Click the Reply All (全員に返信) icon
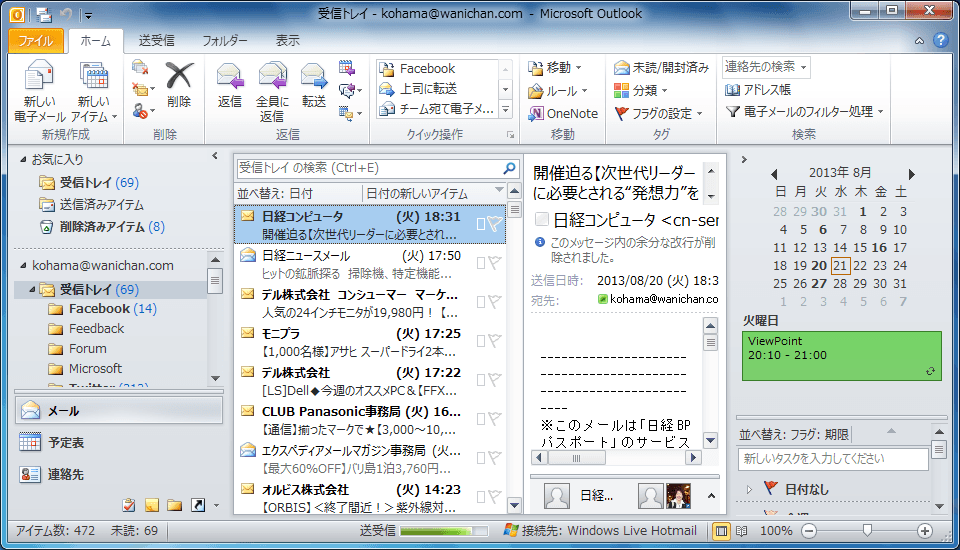Viewport: 960px width, 550px height. coord(272,77)
